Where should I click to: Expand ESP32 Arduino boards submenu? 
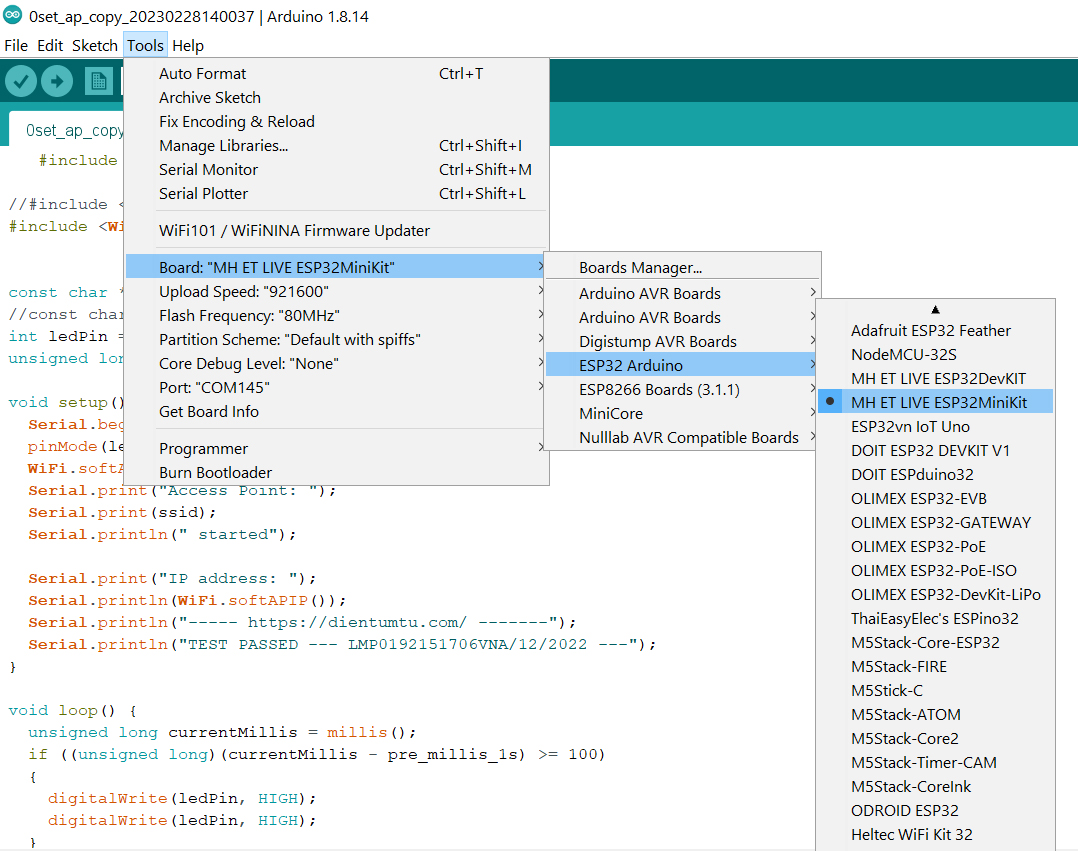click(x=682, y=365)
